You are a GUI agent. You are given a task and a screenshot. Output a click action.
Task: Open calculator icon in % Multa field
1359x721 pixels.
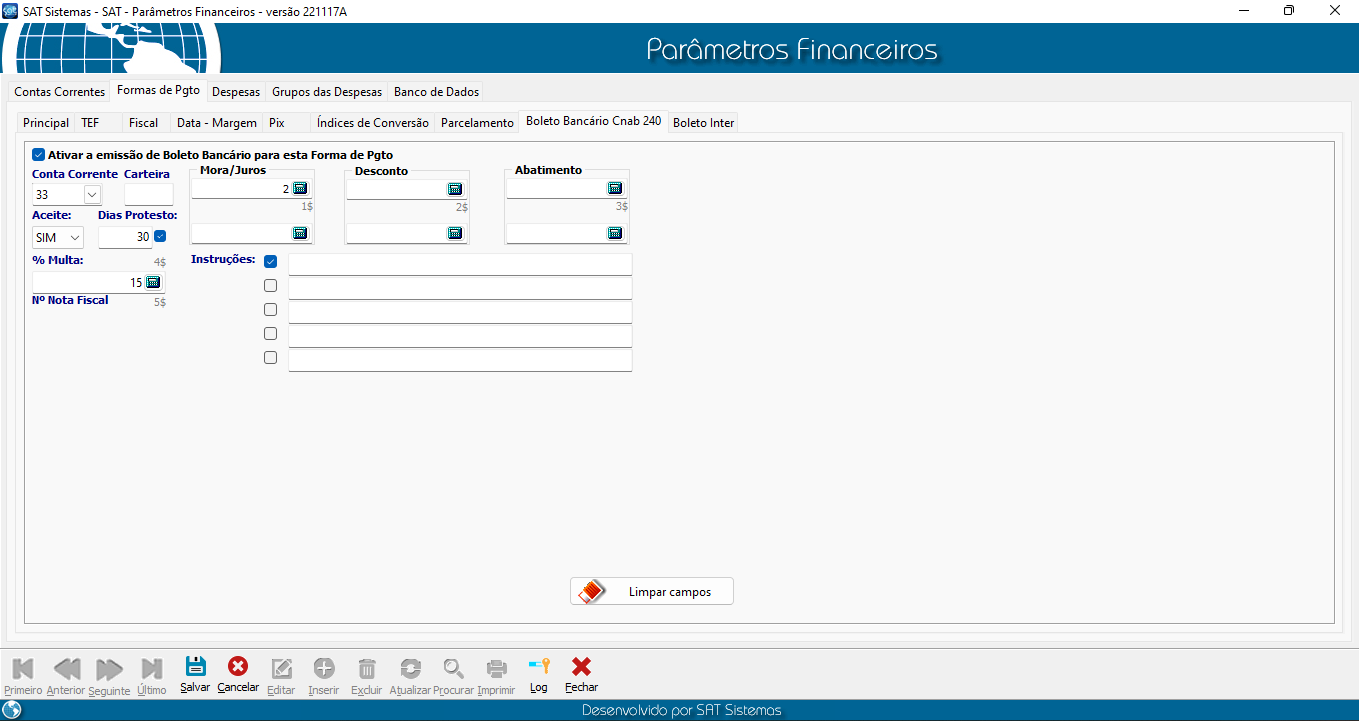coord(153,282)
